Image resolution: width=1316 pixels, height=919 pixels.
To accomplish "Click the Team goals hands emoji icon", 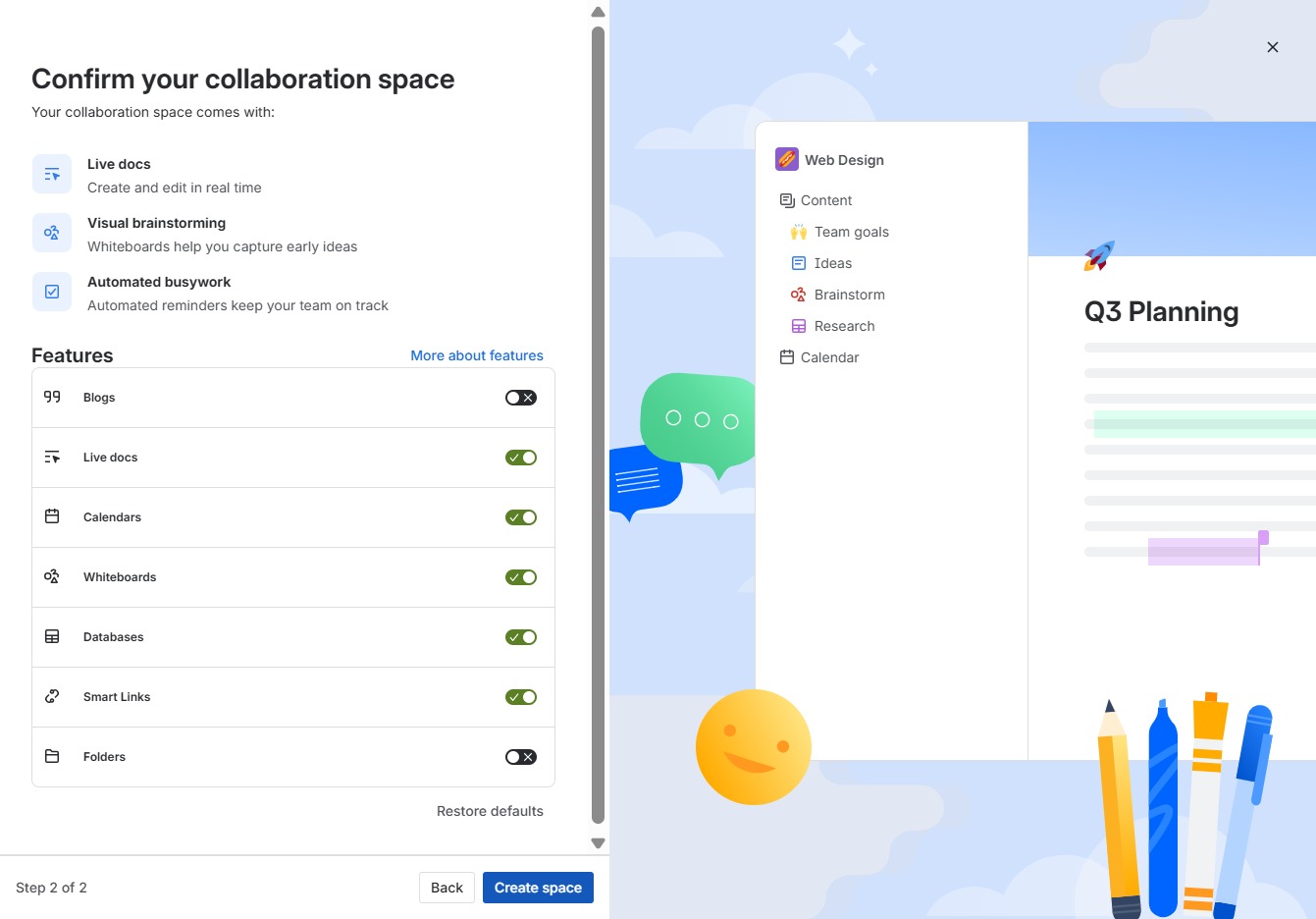I will [799, 232].
